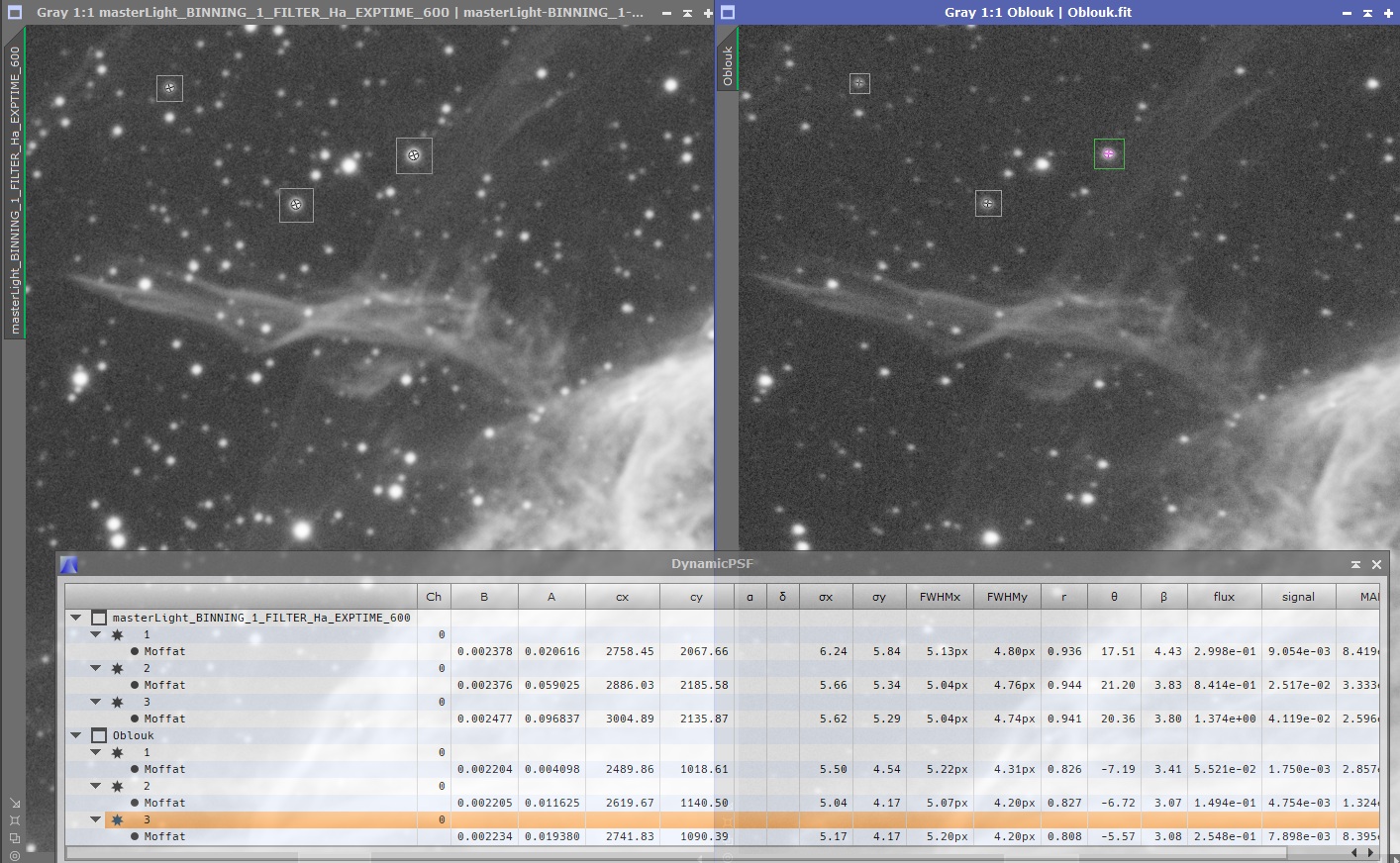Click the B column header

click(484, 597)
